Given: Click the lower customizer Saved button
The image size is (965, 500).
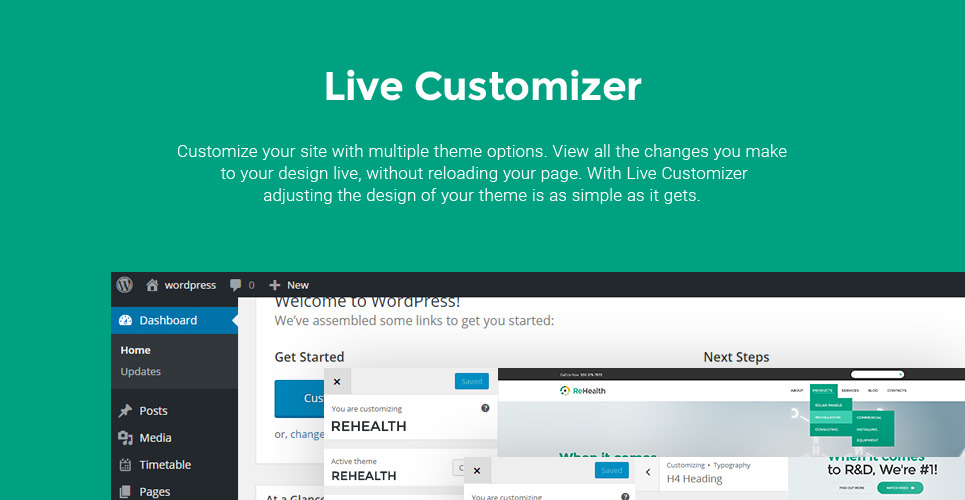Looking at the screenshot, I should pos(611,471).
